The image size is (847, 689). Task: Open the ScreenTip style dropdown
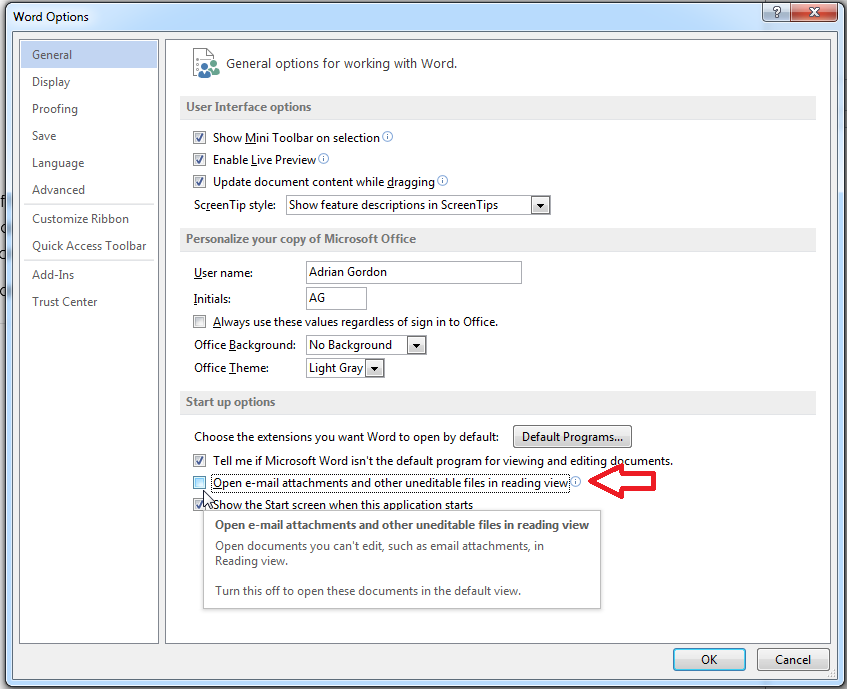[540, 205]
